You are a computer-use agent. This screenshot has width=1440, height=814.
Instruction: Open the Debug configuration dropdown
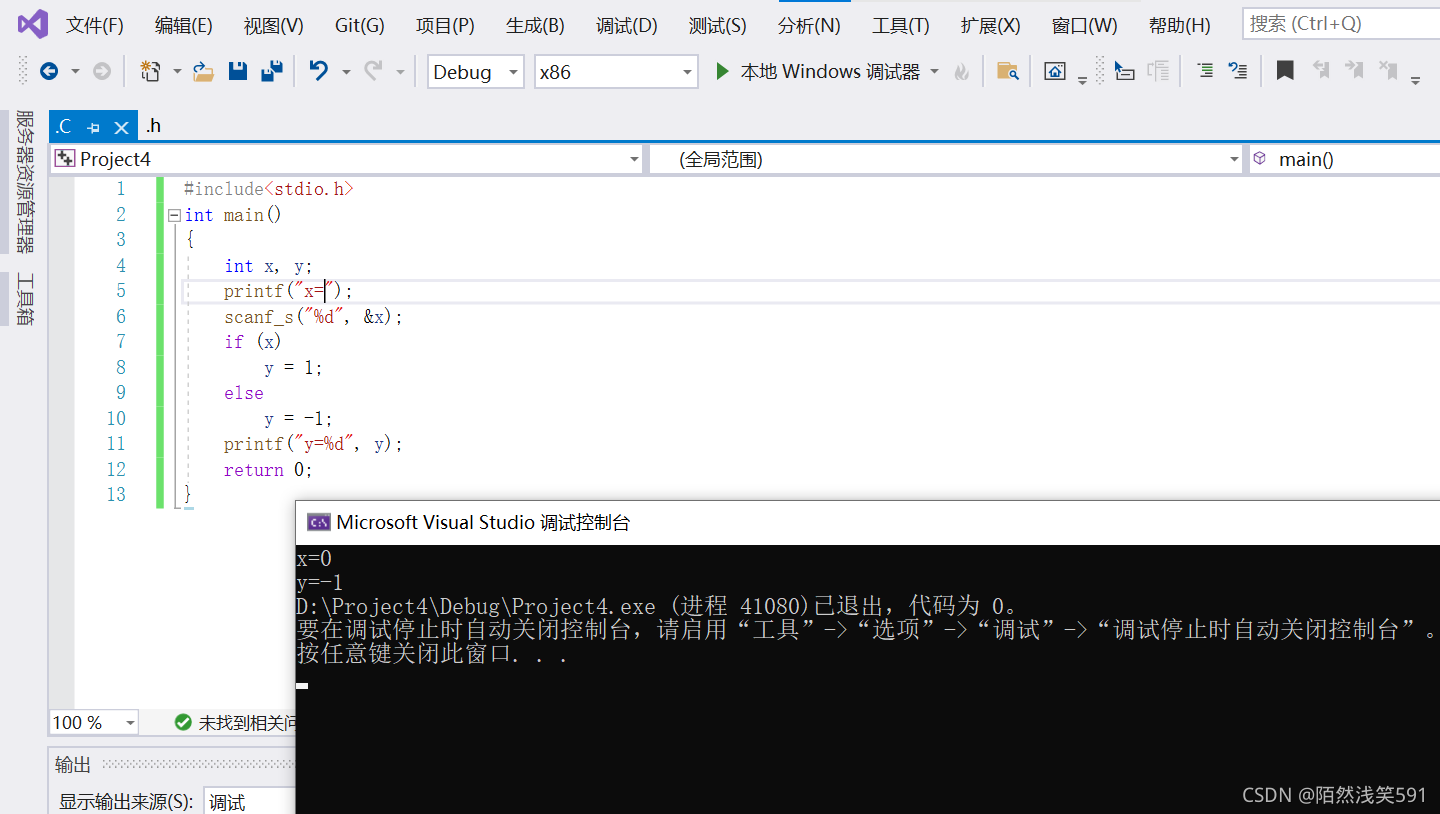point(476,72)
